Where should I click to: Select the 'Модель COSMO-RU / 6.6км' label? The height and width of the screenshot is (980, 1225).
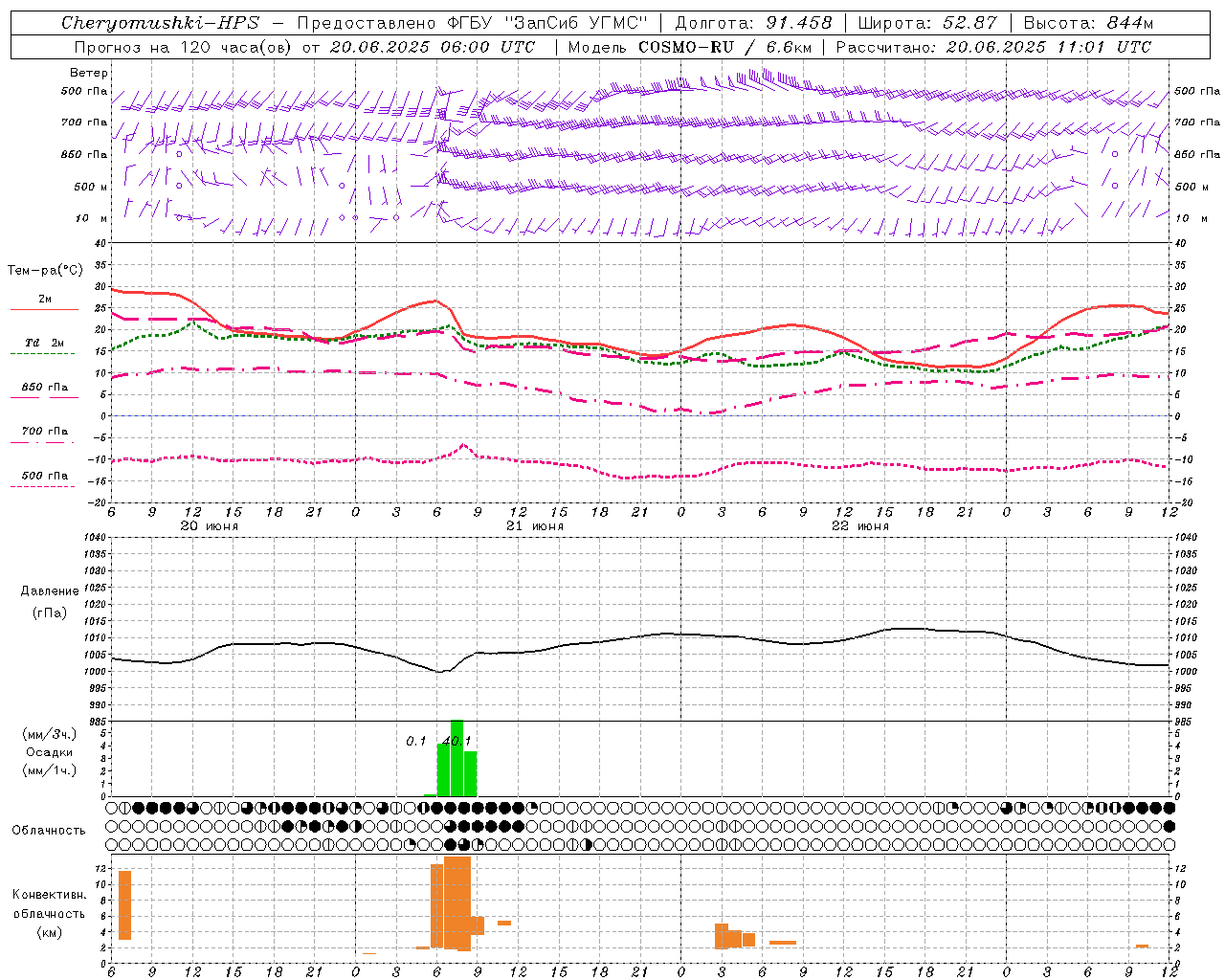(x=690, y=47)
